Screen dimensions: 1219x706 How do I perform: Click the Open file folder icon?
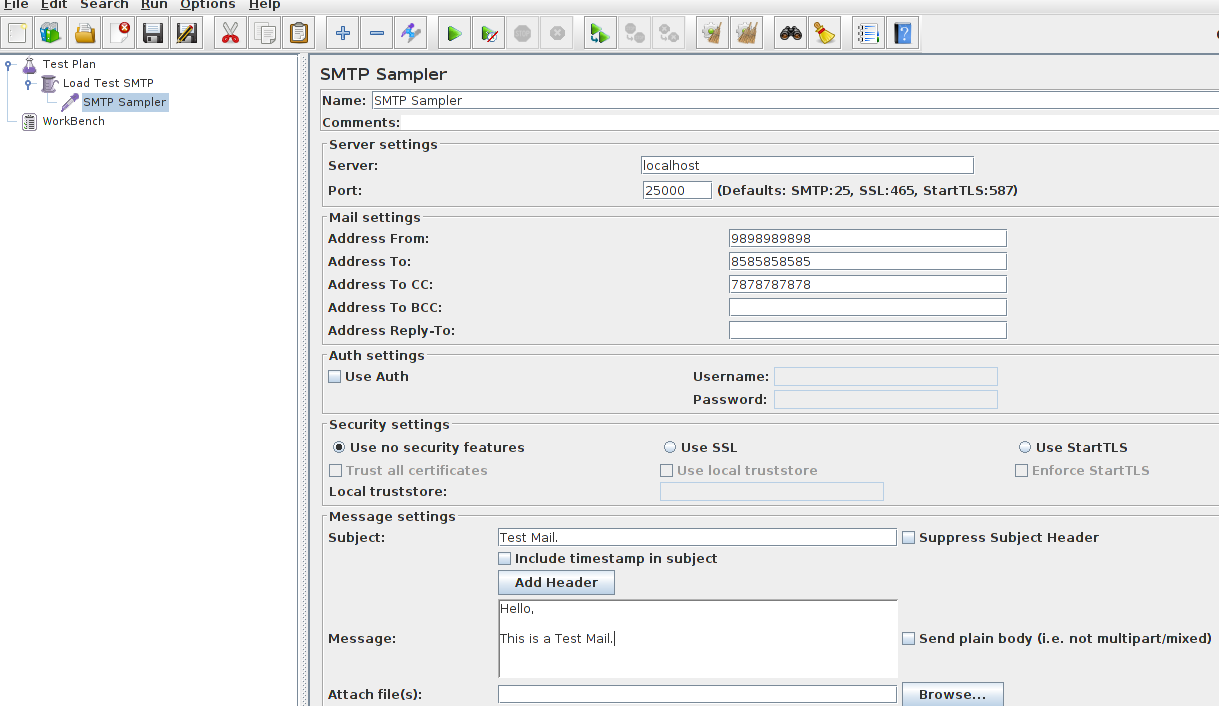click(x=85, y=33)
